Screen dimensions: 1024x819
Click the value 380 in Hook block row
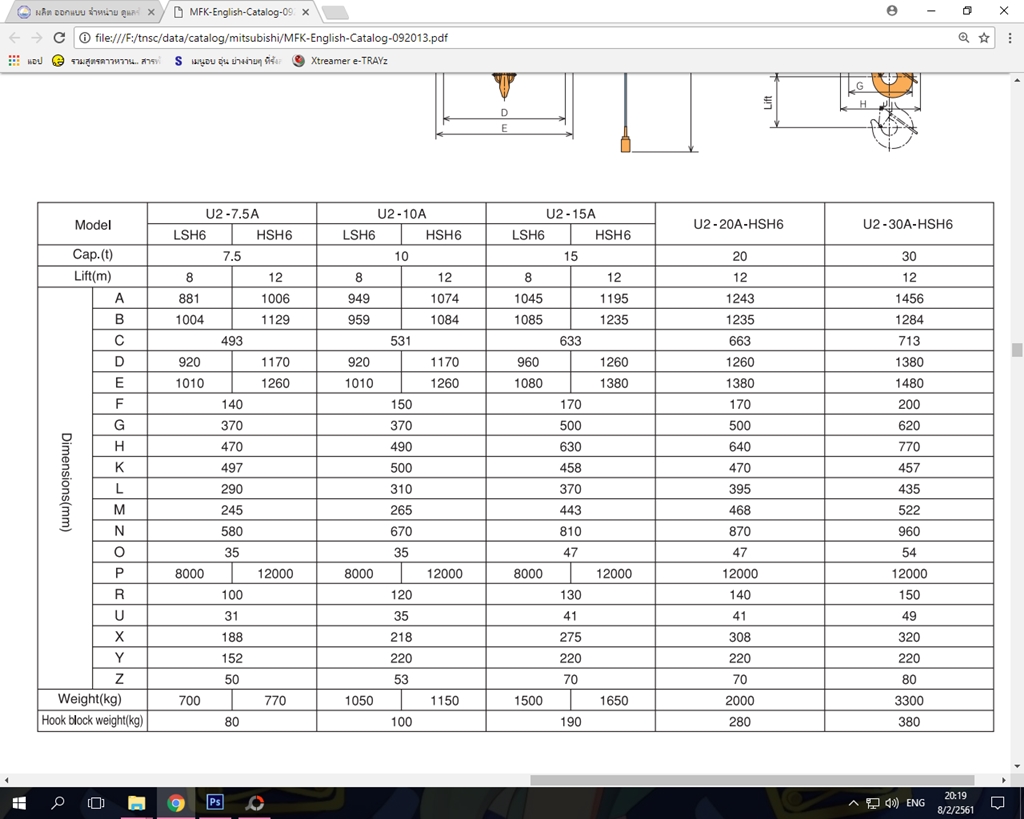[909, 722]
